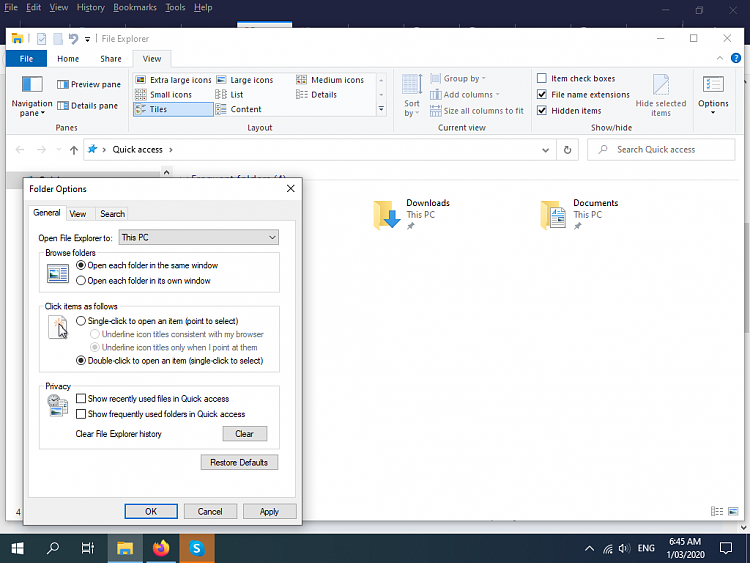Toggle the Hidden items checkbox
750x563 pixels.
542,111
